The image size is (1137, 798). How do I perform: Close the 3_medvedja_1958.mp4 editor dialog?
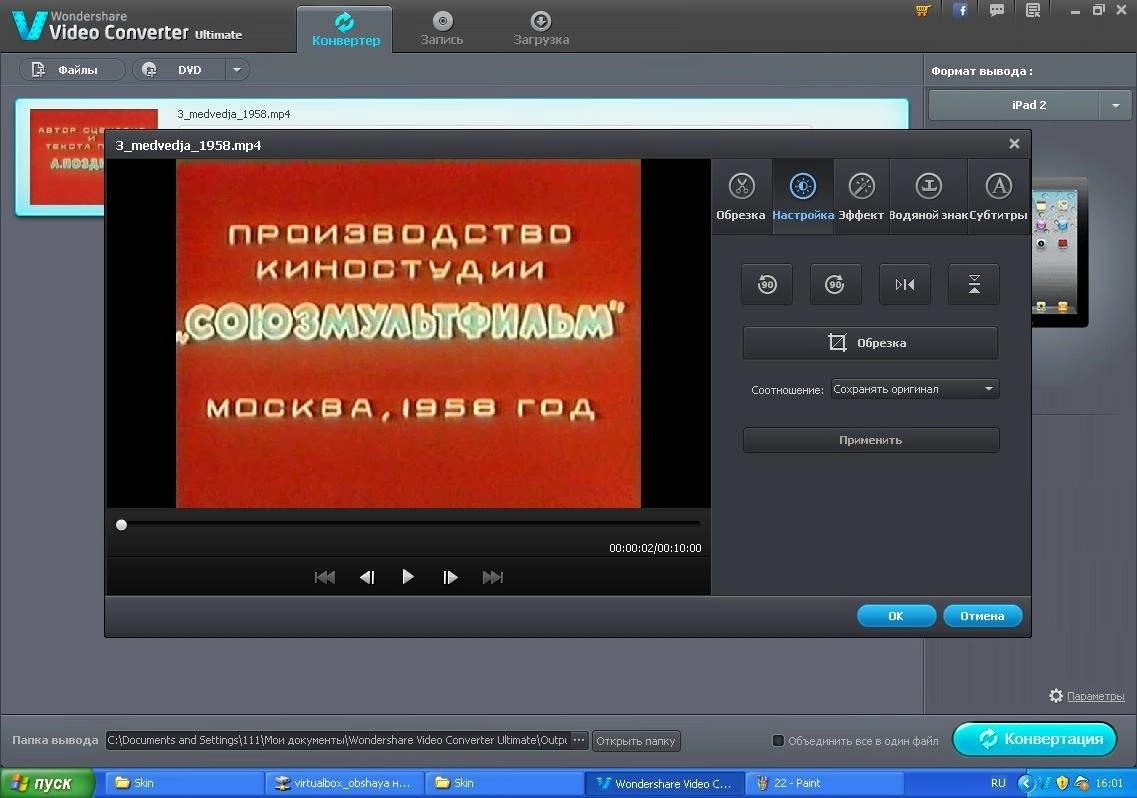click(1014, 144)
